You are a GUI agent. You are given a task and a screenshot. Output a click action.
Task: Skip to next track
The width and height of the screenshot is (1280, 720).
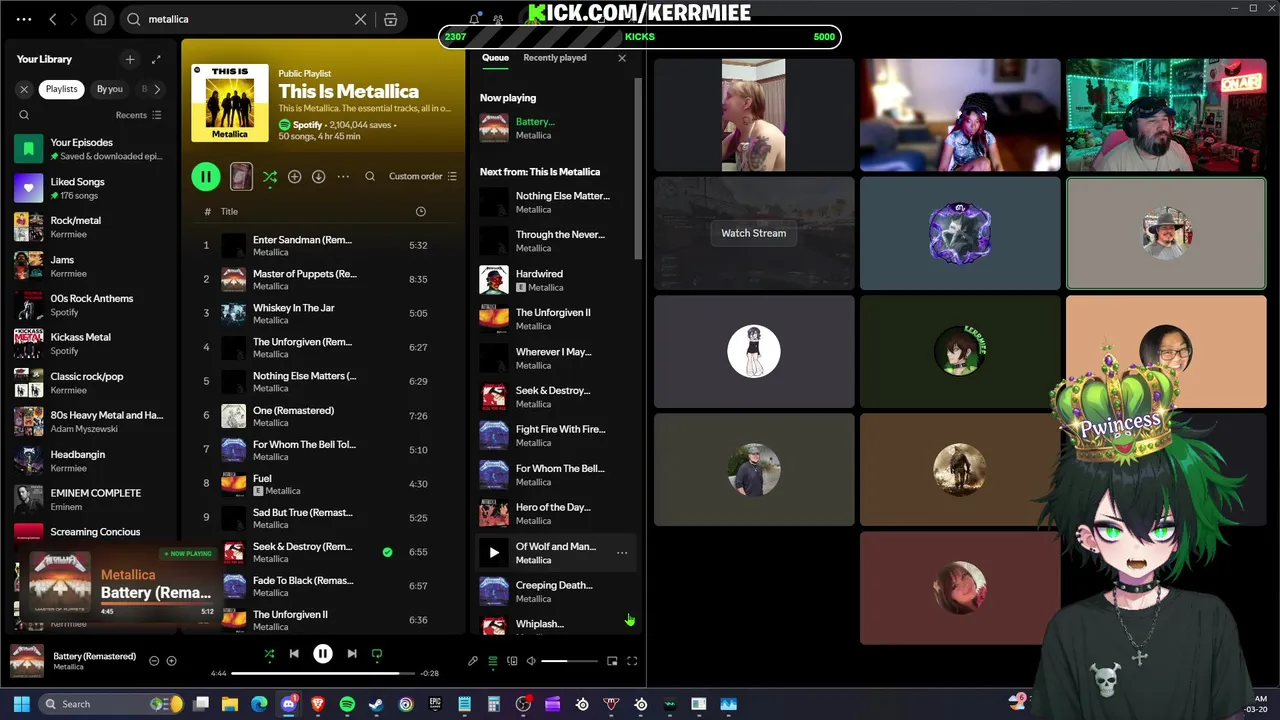click(x=352, y=654)
